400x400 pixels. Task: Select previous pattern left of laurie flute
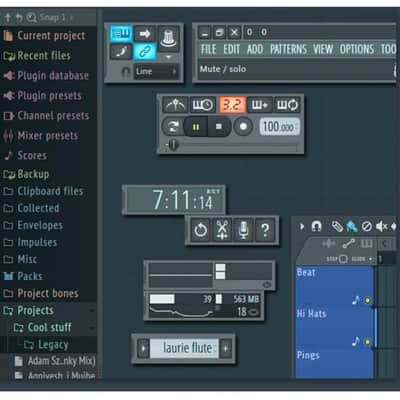[143, 349]
